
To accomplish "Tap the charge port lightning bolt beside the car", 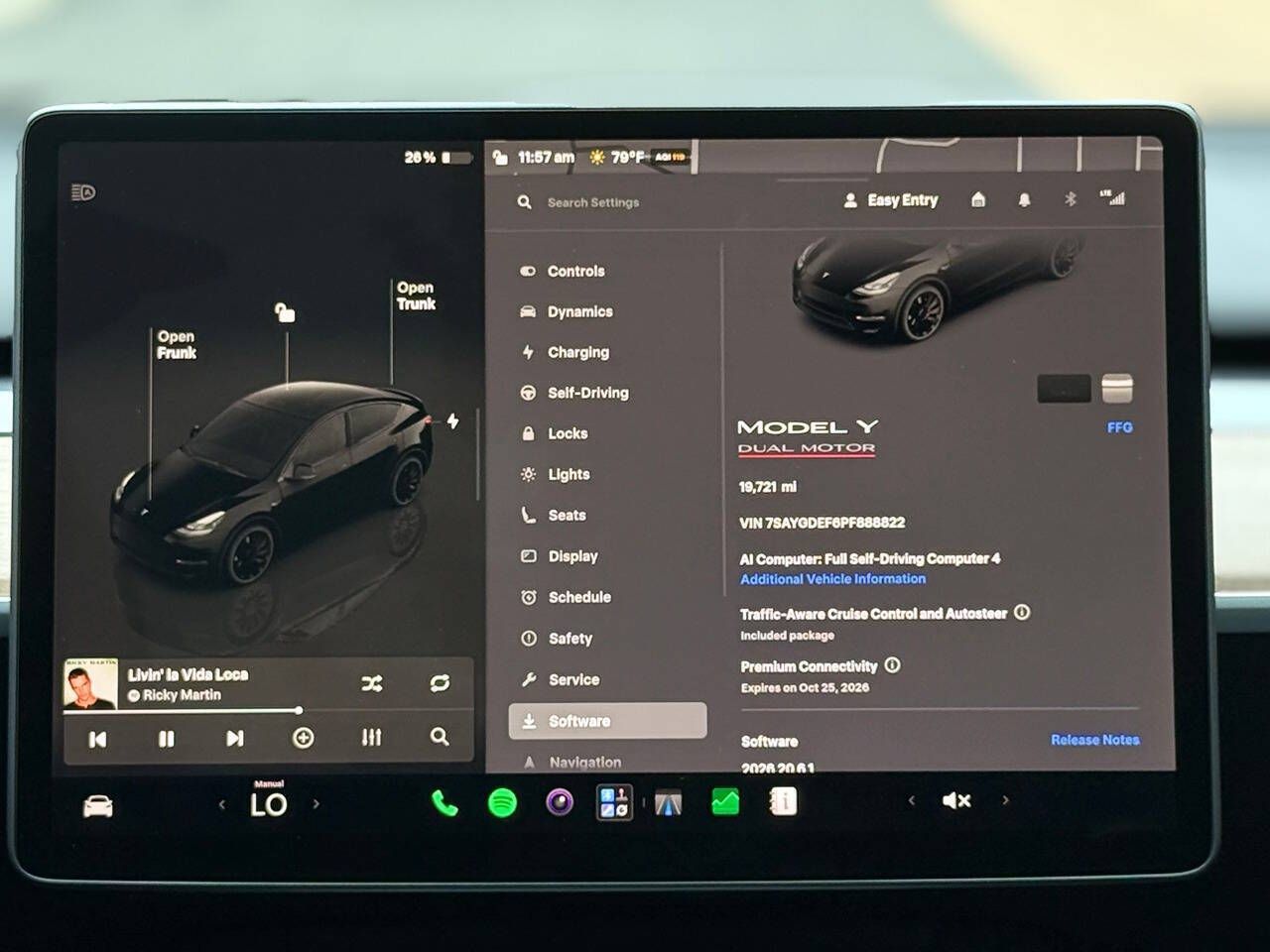I will (452, 420).
